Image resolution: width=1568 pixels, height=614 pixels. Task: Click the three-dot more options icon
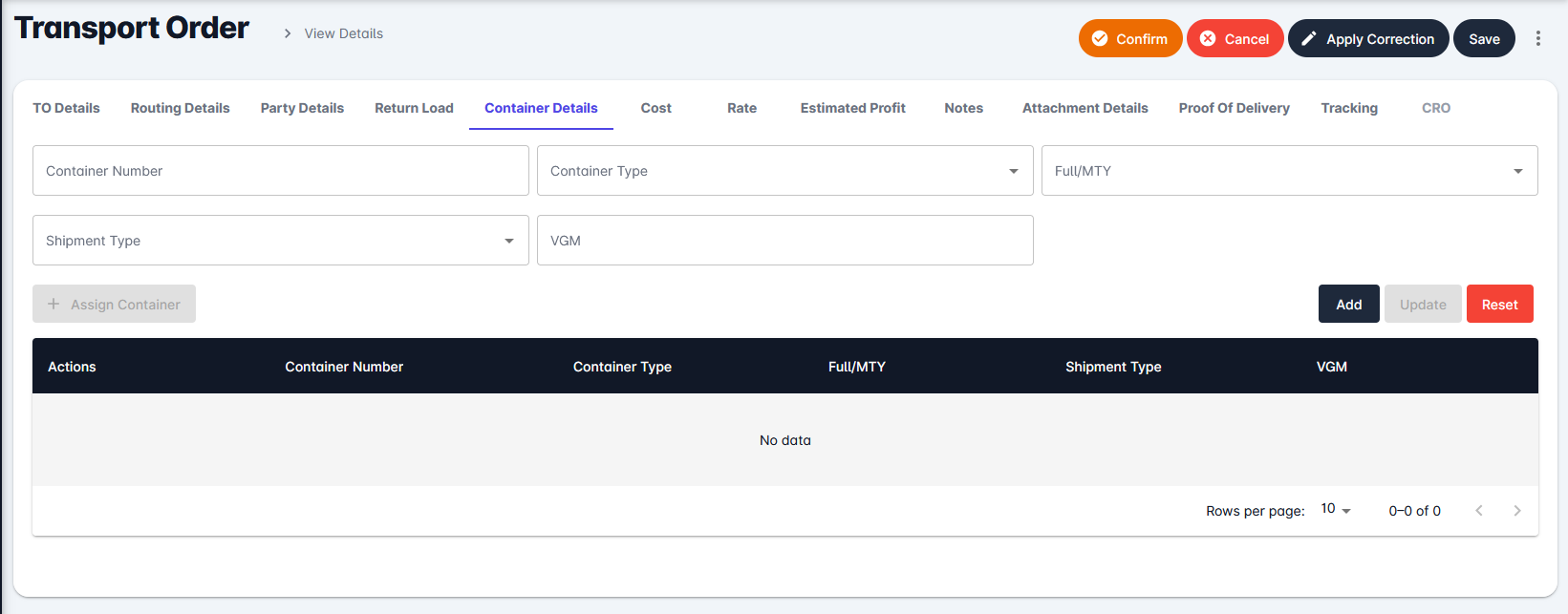coord(1537,38)
